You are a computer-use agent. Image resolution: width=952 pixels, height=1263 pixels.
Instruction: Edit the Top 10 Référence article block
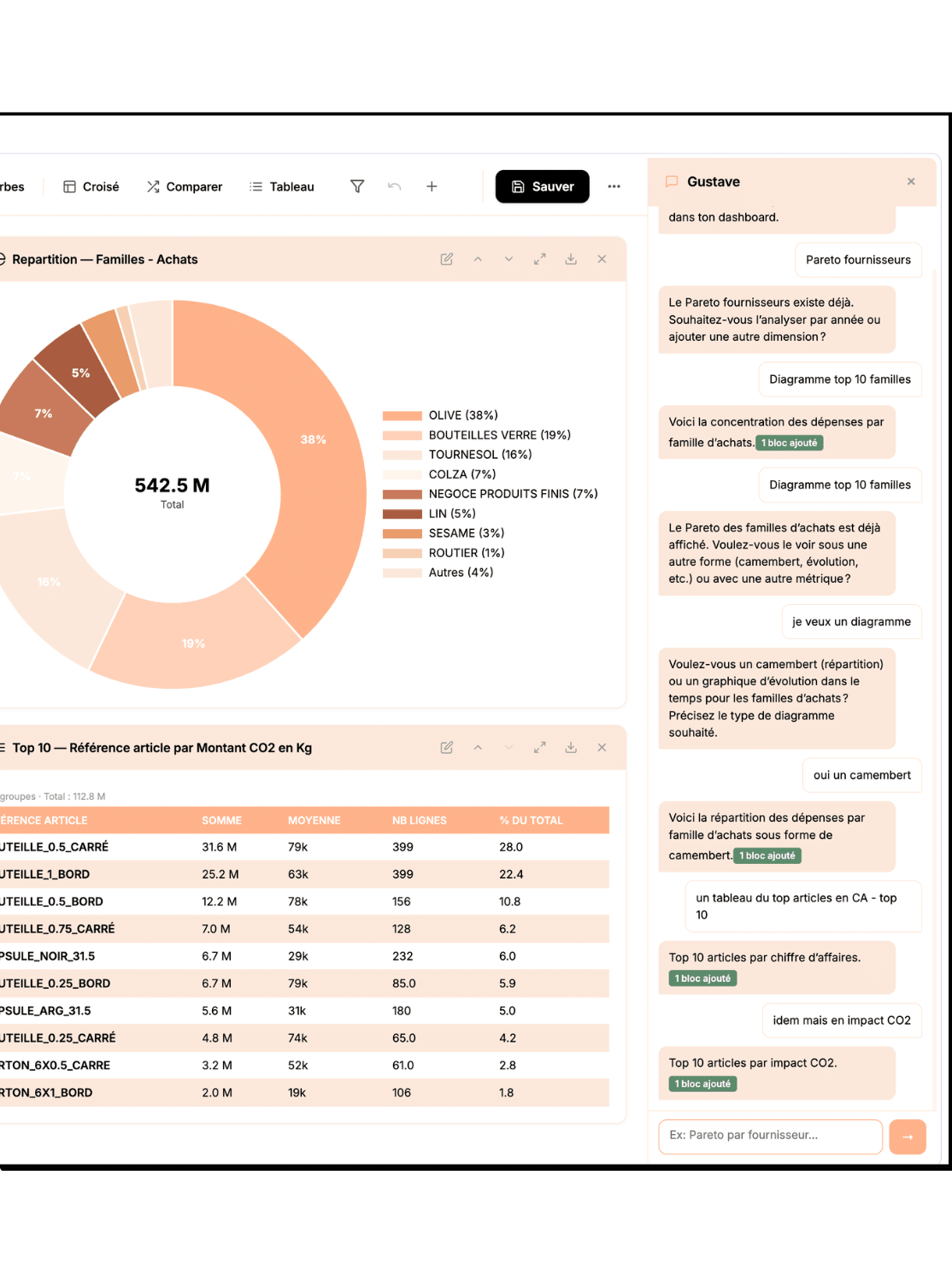click(x=446, y=748)
